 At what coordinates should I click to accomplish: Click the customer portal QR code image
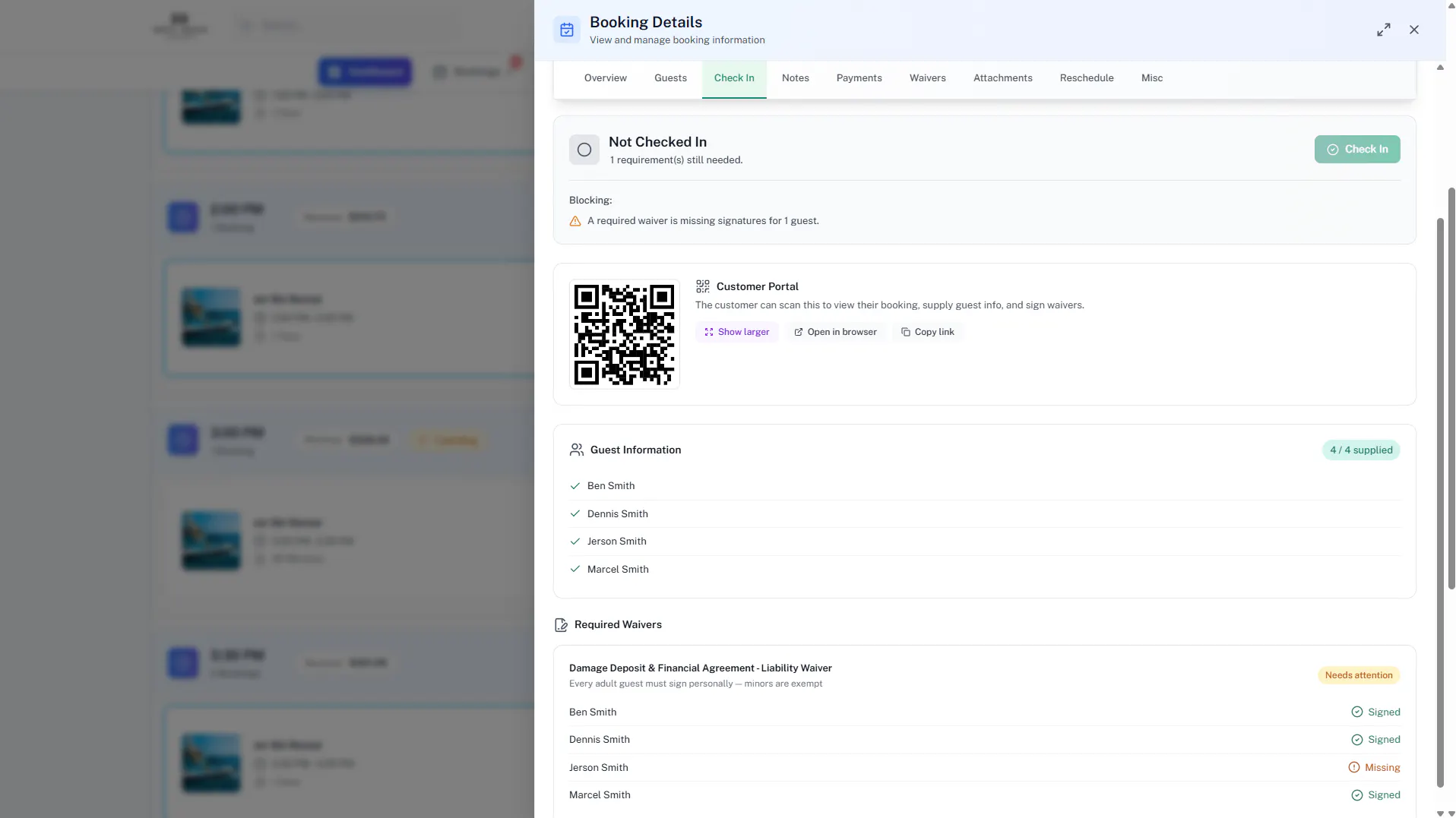[624, 334]
